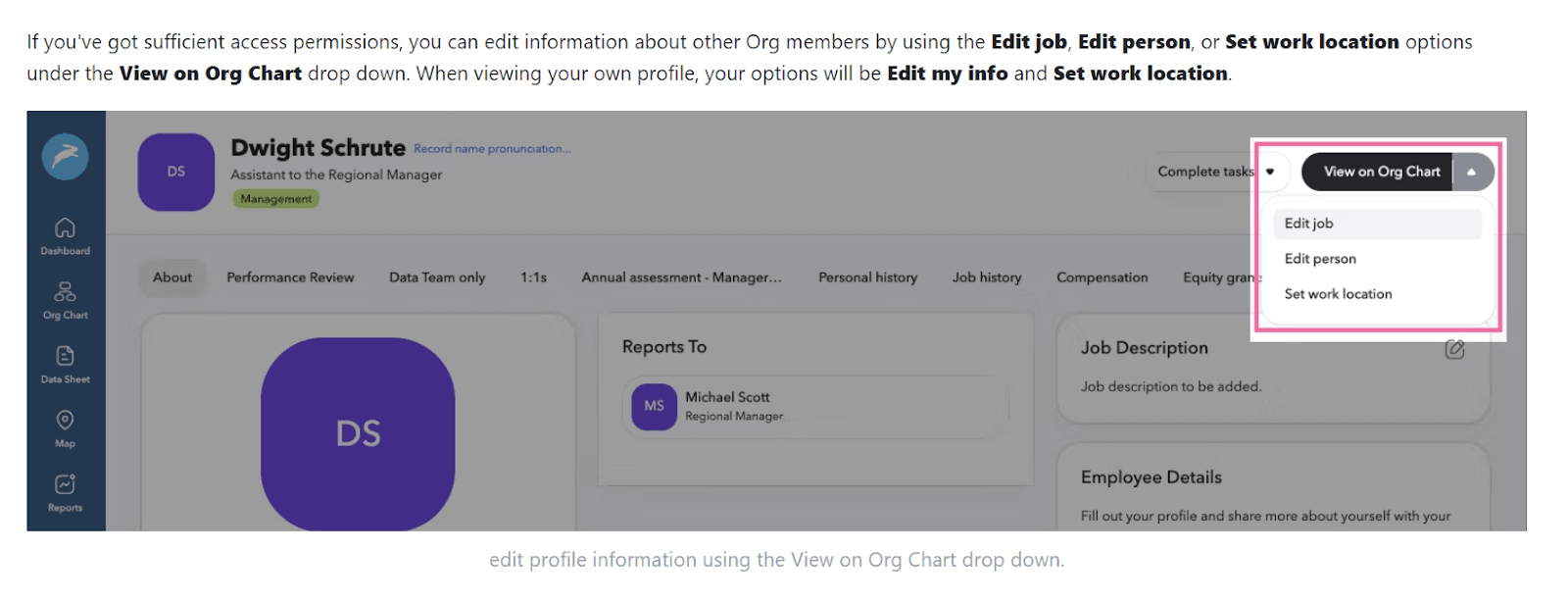The height and width of the screenshot is (601, 1568).
Task: Open Reports from the sidebar
Action: [65, 492]
